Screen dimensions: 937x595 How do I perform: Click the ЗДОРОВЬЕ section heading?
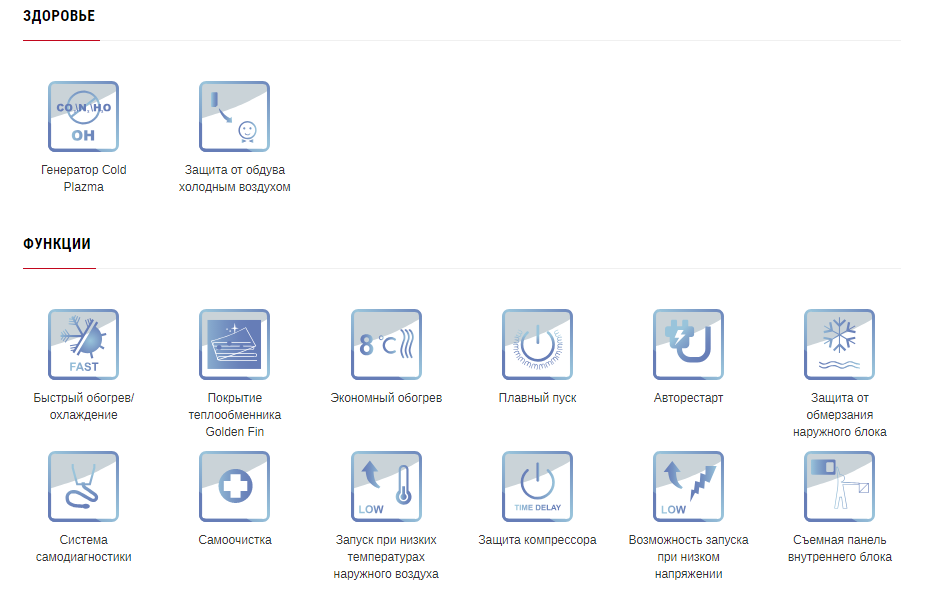(59, 16)
